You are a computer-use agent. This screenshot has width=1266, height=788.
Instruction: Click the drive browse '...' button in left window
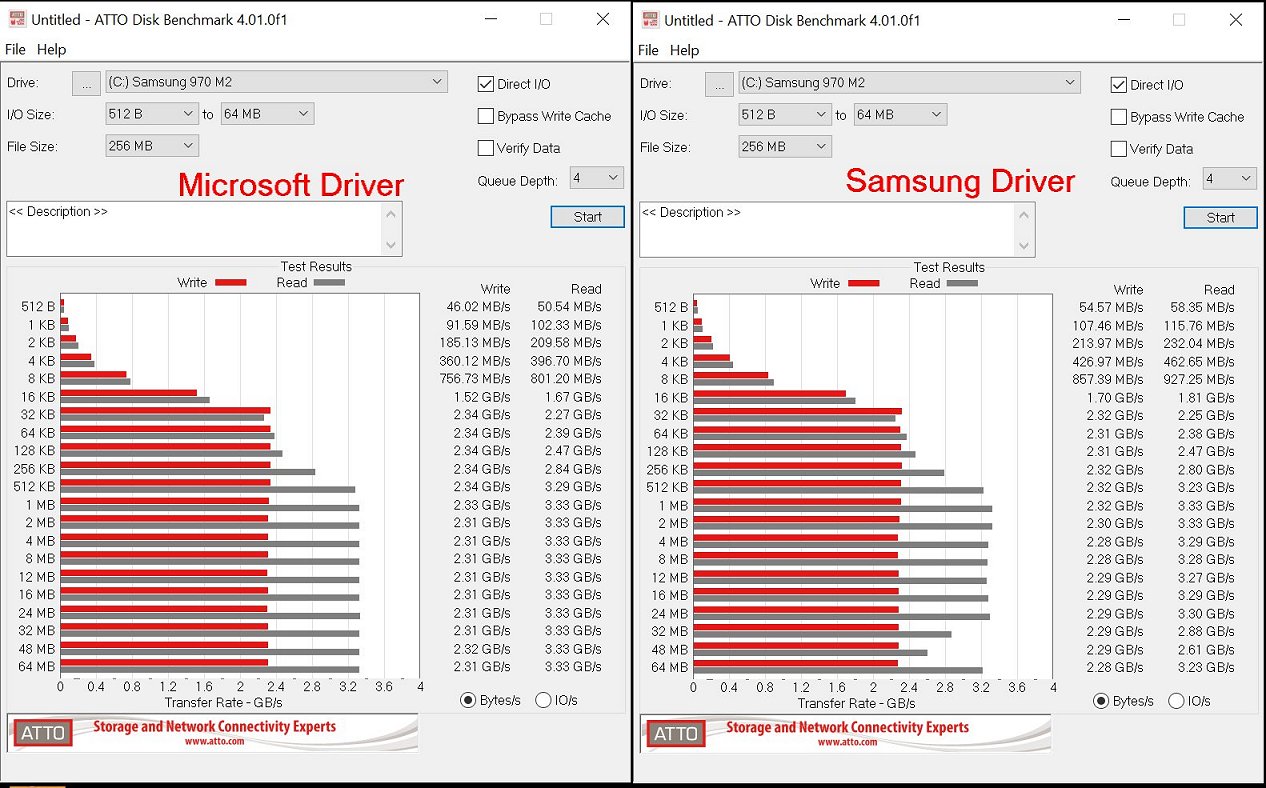click(86, 82)
